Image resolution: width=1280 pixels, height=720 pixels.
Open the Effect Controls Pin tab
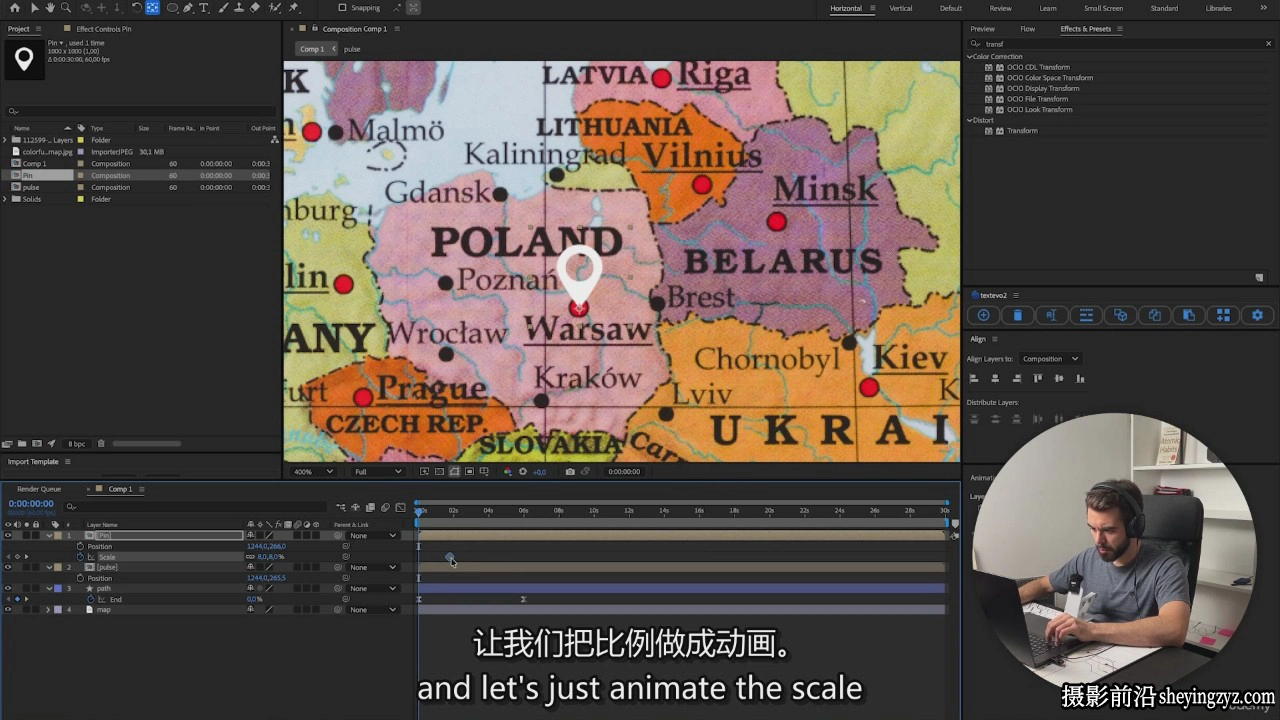tap(104, 29)
